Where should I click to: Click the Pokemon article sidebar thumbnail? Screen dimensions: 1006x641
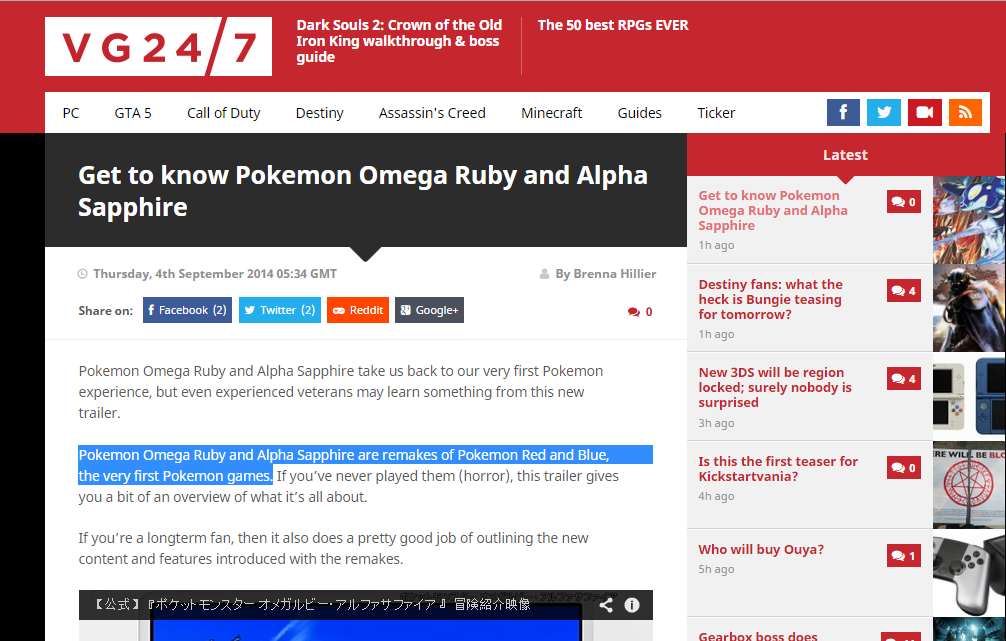969,219
